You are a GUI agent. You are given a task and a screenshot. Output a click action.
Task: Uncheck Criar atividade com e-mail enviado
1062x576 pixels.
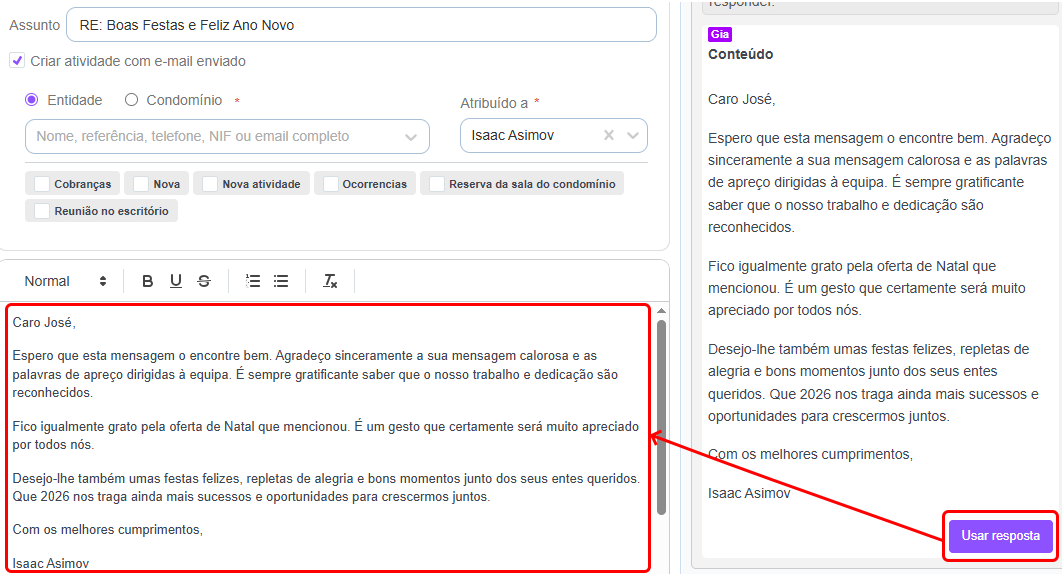tap(17, 61)
